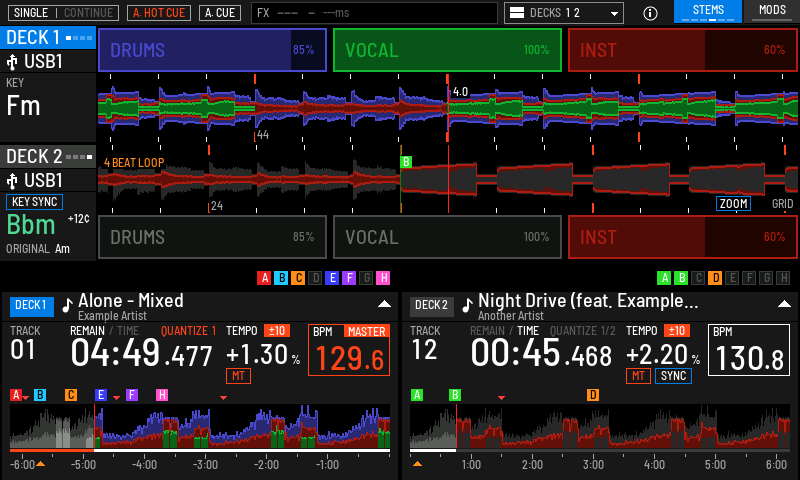The width and height of the screenshot is (800, 480).
Task: Select ZOOM waveform mode
Action: (x=733, y=204)
